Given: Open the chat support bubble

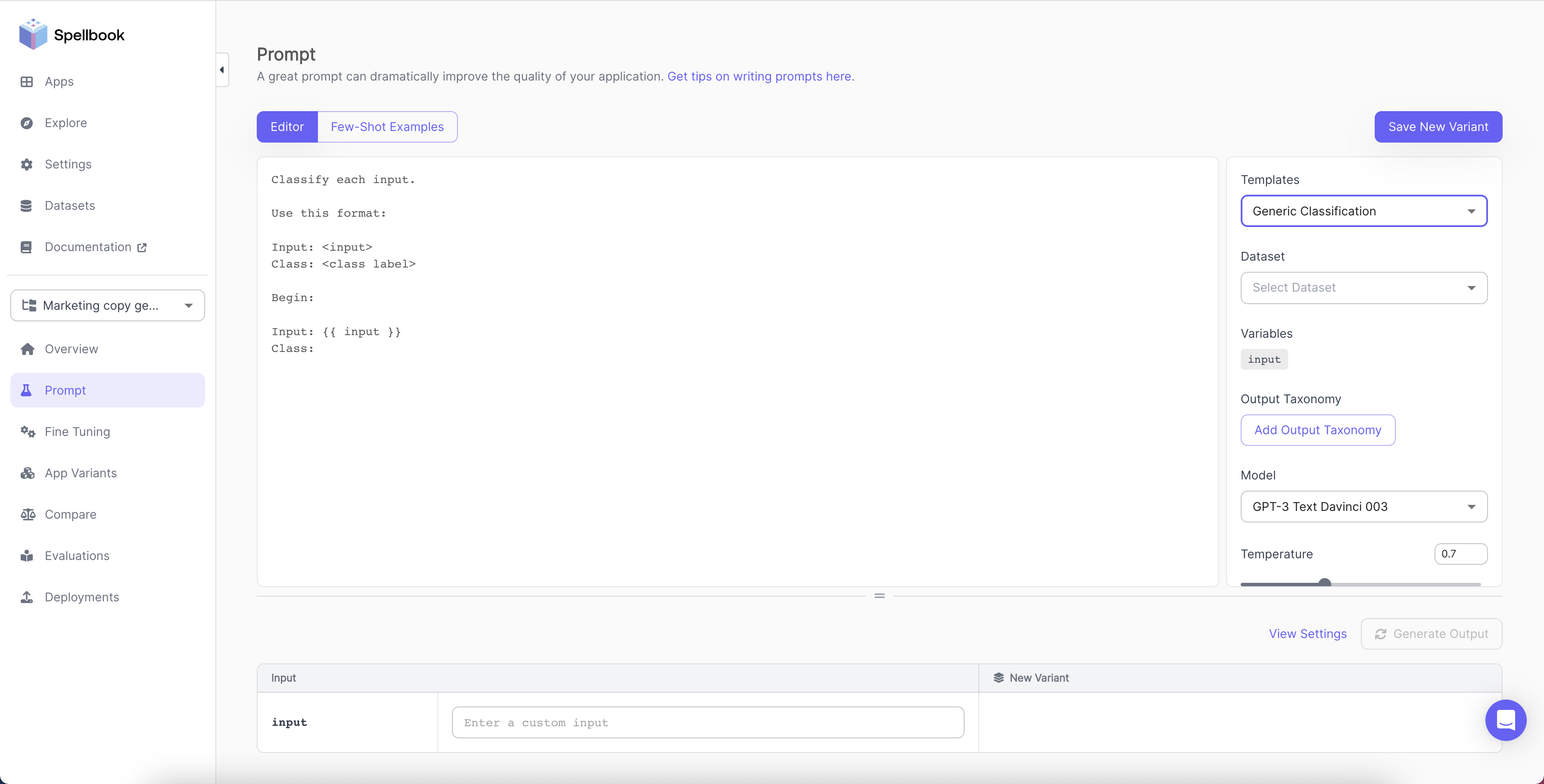Looking at the screenshot, I should [1505, 721].
